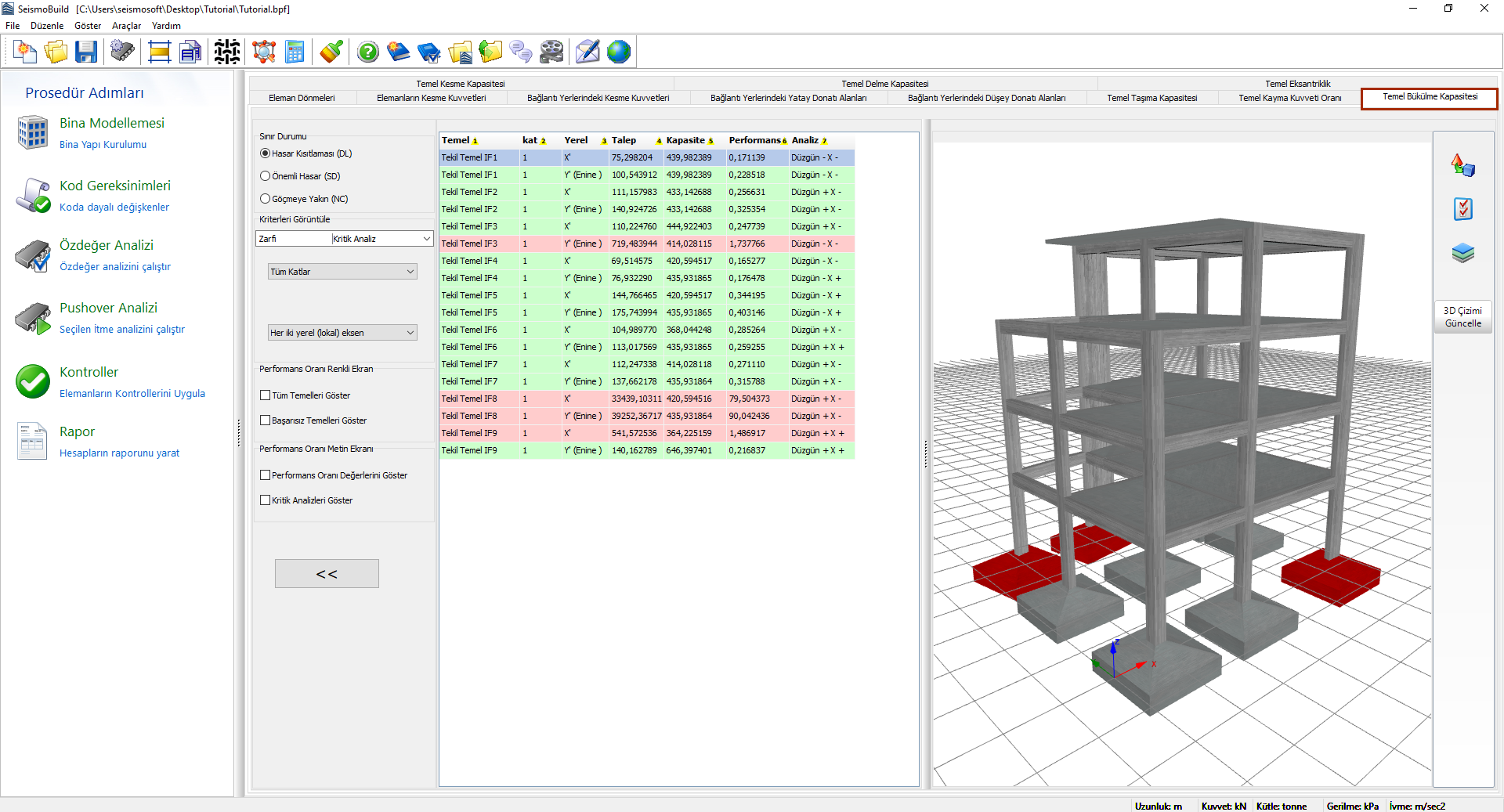Expand Her iki yerel (lokal) eksen dropdown
1504x812 pixels.
(342, 333)
